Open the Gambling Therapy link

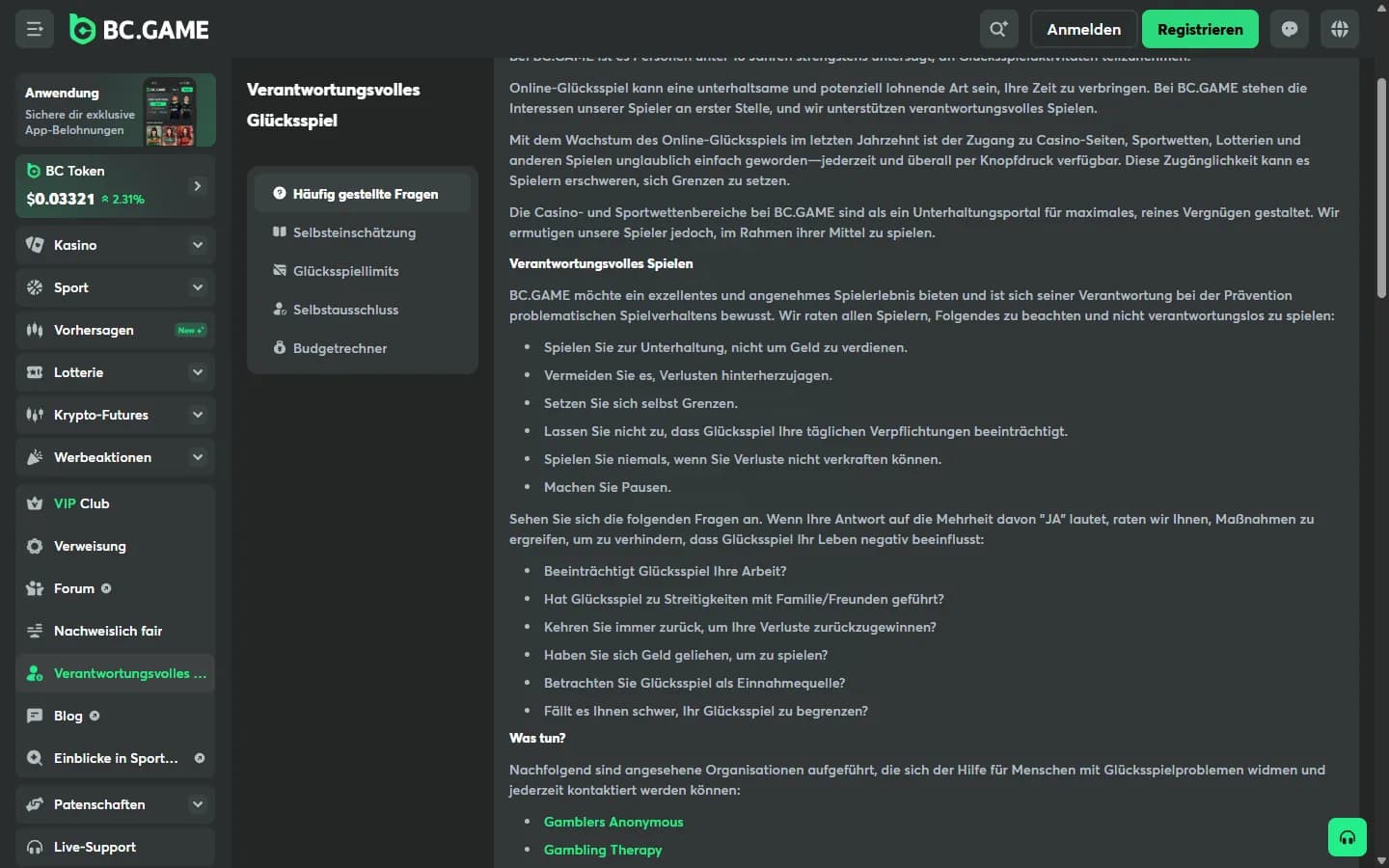coord(603,850)
